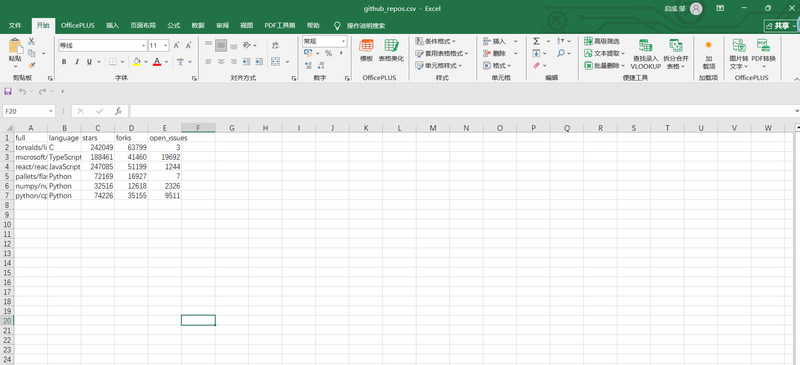The height and width of the screenshot is (365, 800).
Task: Click the 批量删除 batch delete button
Action: (x=605, y=65)
